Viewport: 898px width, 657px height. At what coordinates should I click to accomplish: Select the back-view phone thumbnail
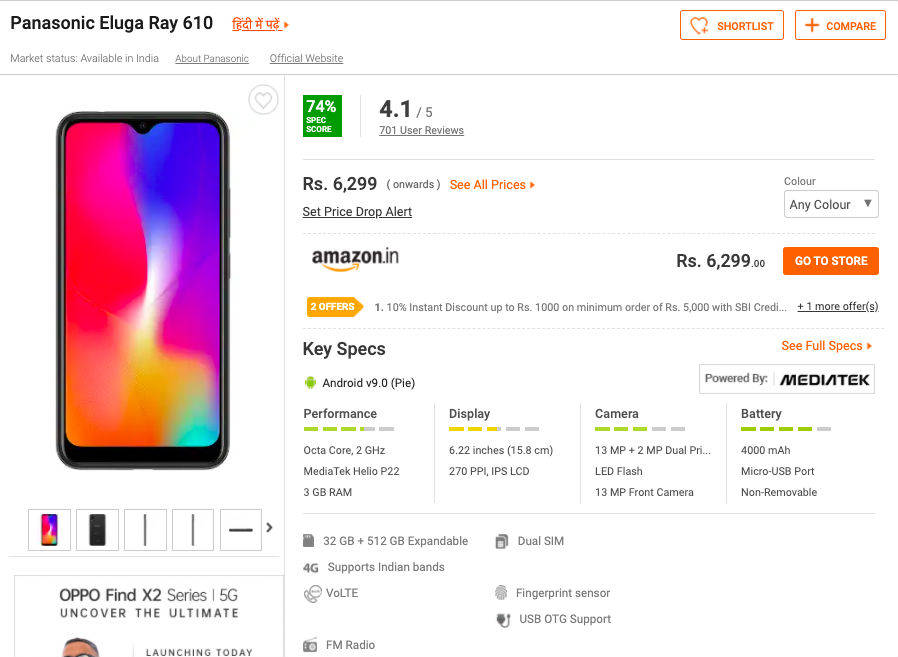click(97, 530)
